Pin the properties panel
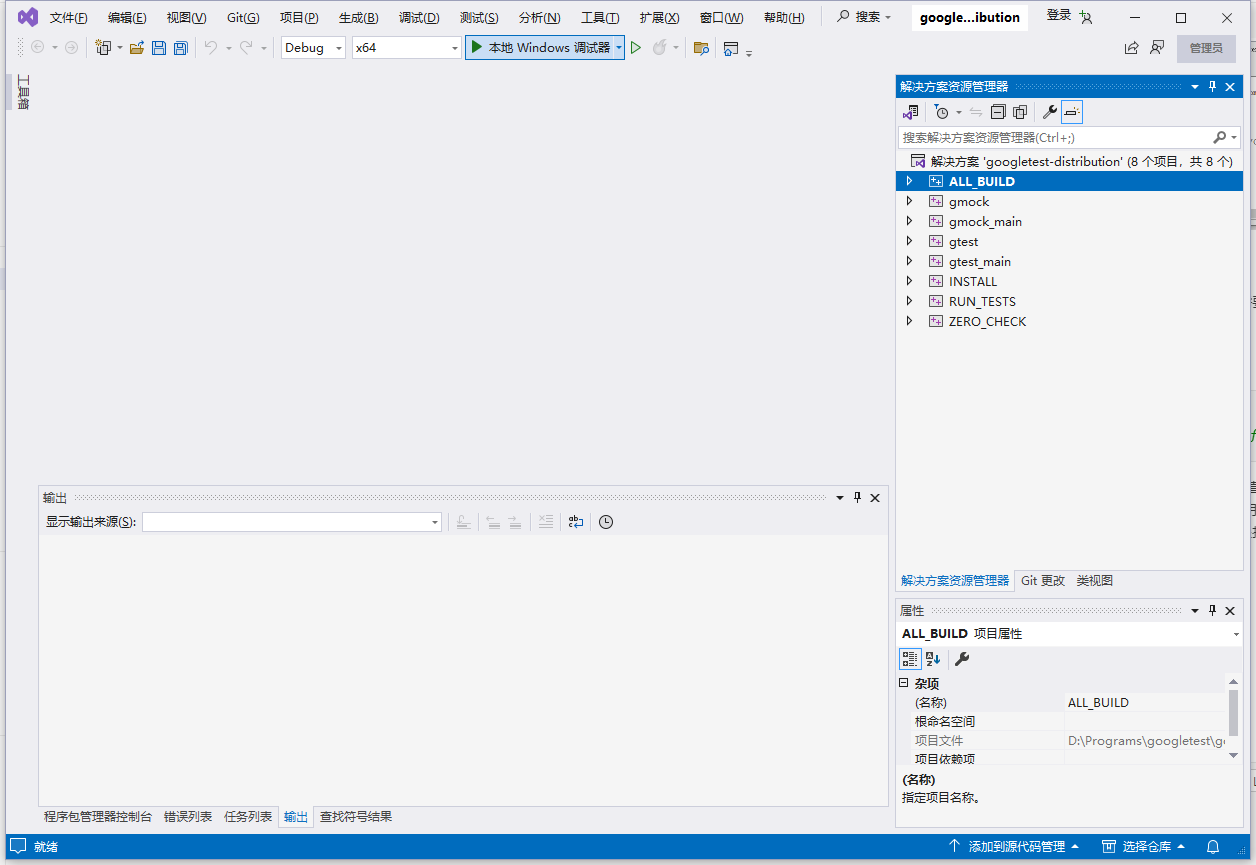Image resolution: width=1256 pixels, height=865 pixels. tap(1213, 610)
